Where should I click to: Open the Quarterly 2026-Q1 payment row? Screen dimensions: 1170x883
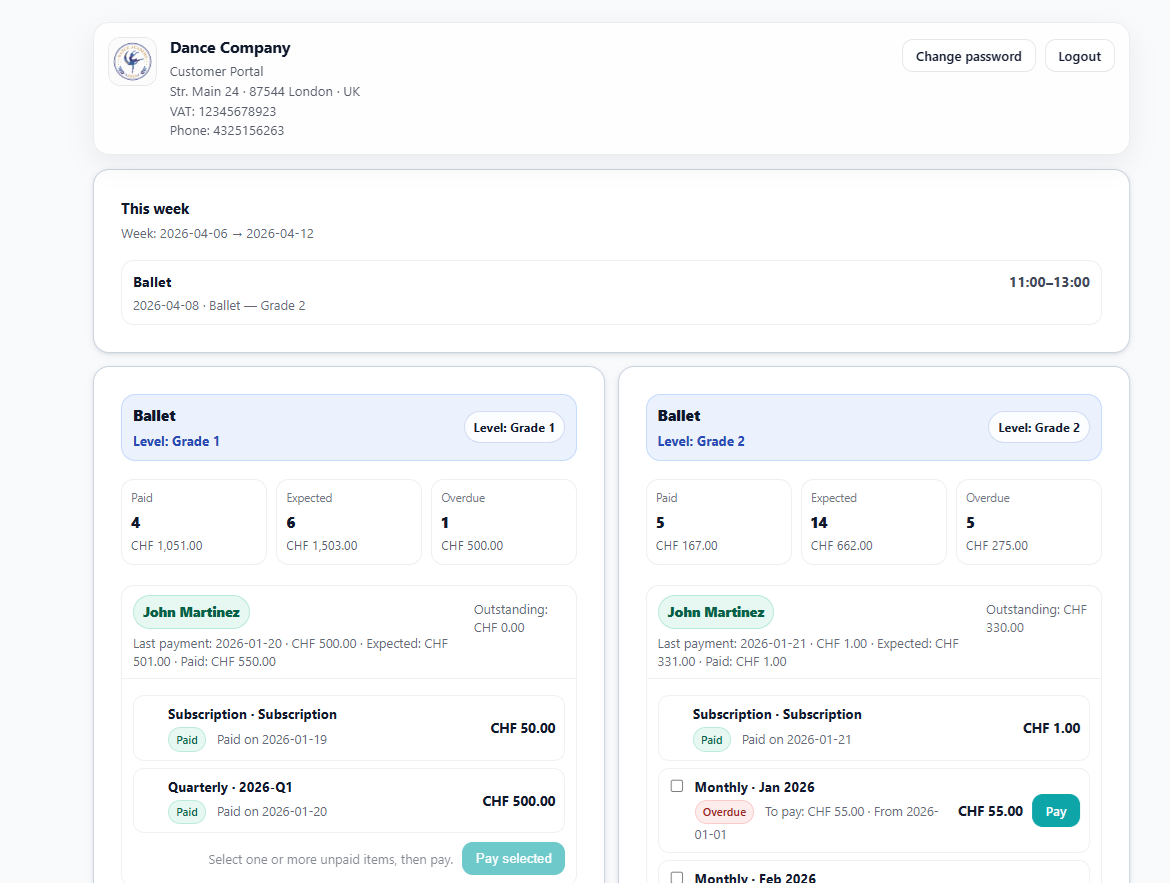tap(348, 800)
